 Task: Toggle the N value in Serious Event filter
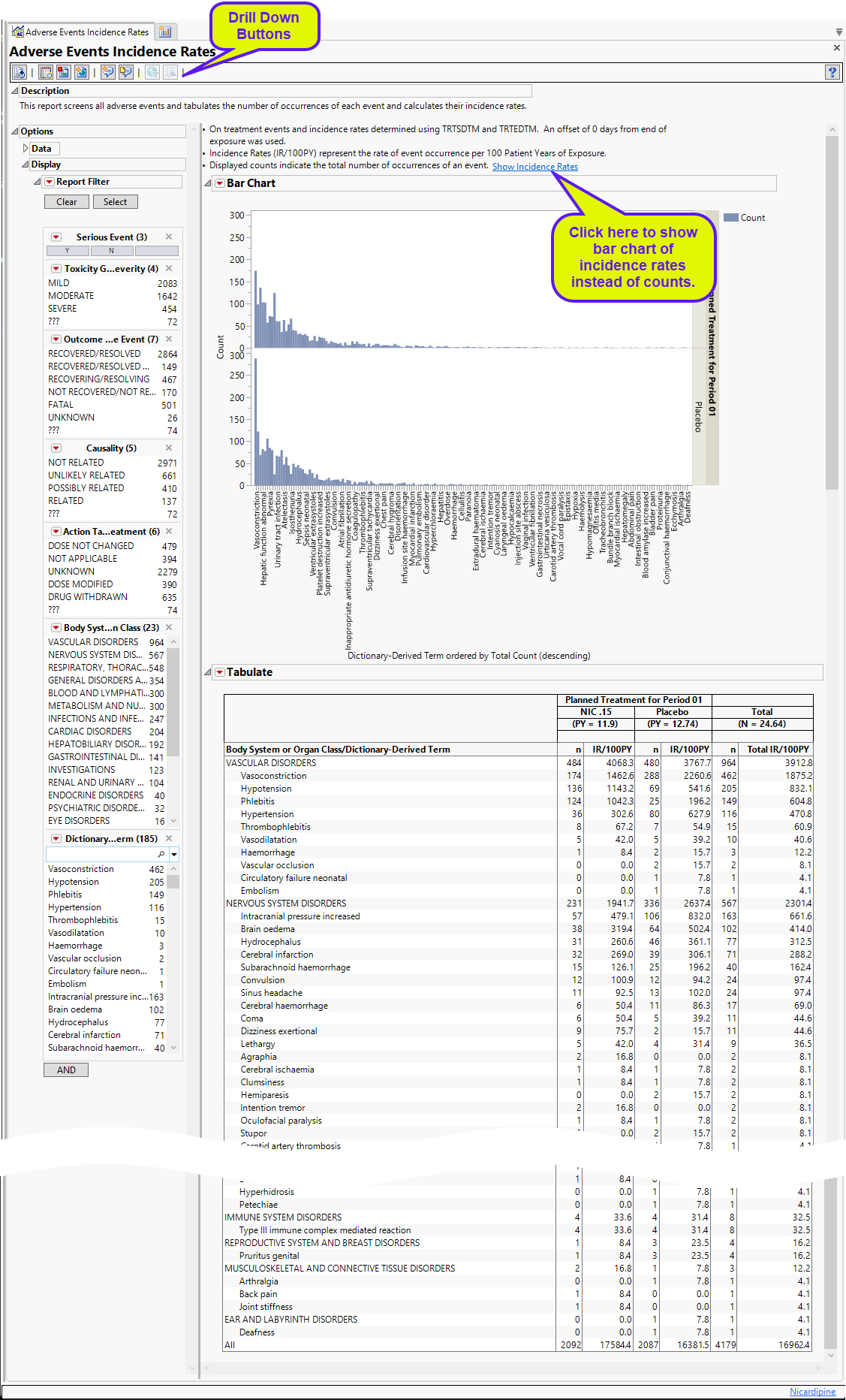(x=112, y=251)
